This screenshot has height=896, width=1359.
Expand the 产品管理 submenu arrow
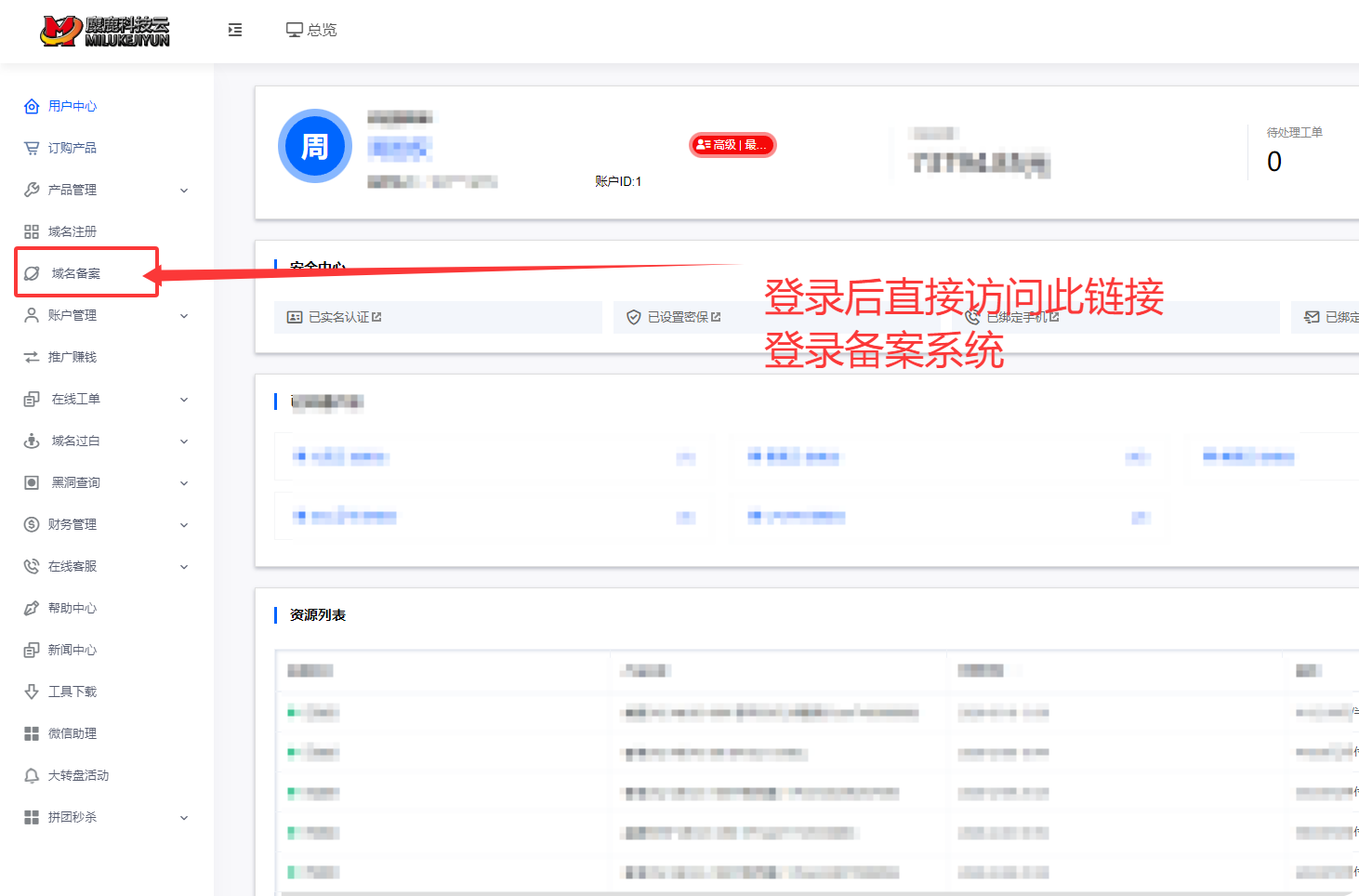pos(184,191)
